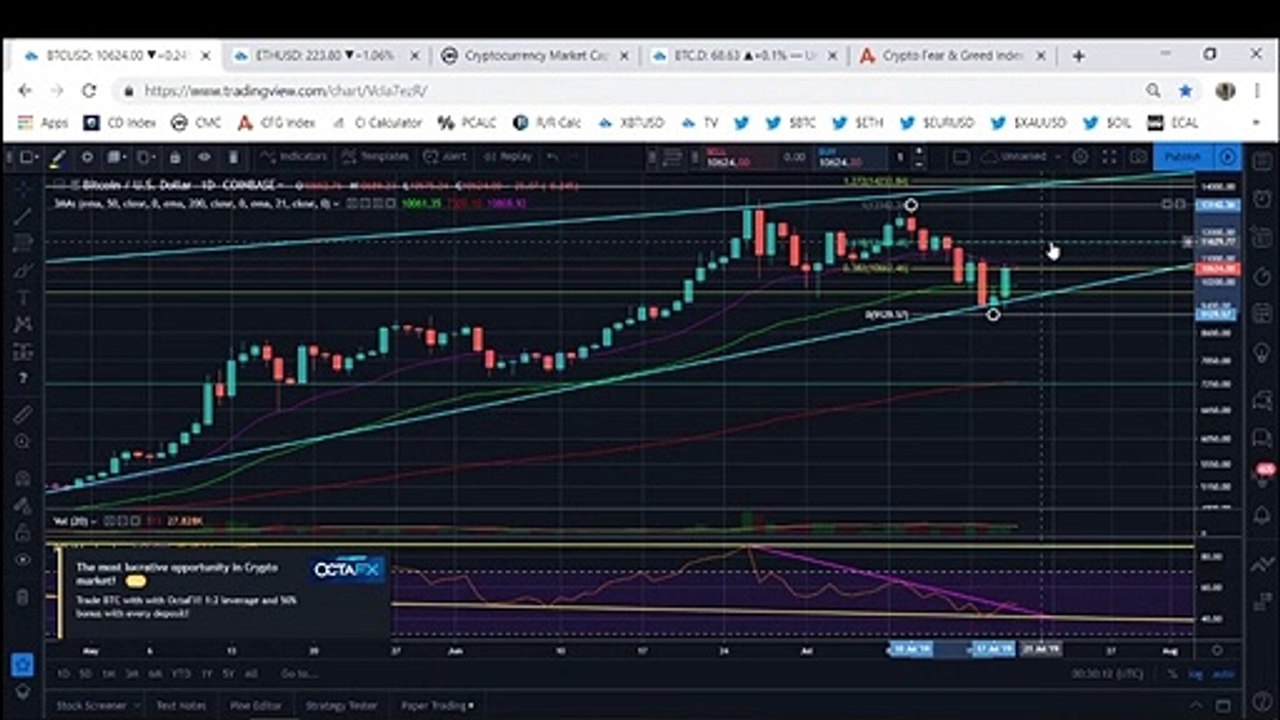The height and width of the screenshot is (720, 1280).
Task: Create an Alert from the toolbar
Action: click(x=445, y=157)
